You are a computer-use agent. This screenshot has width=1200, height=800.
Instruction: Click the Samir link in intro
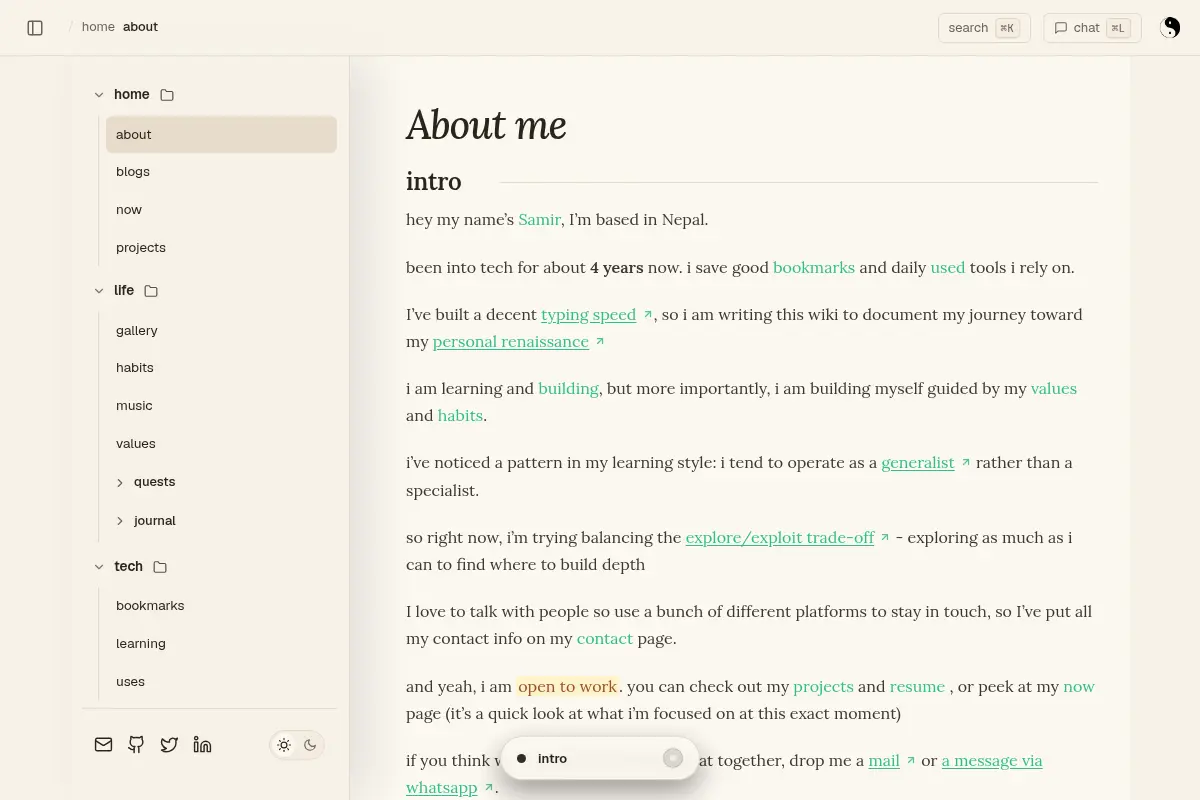pos(539,219)
